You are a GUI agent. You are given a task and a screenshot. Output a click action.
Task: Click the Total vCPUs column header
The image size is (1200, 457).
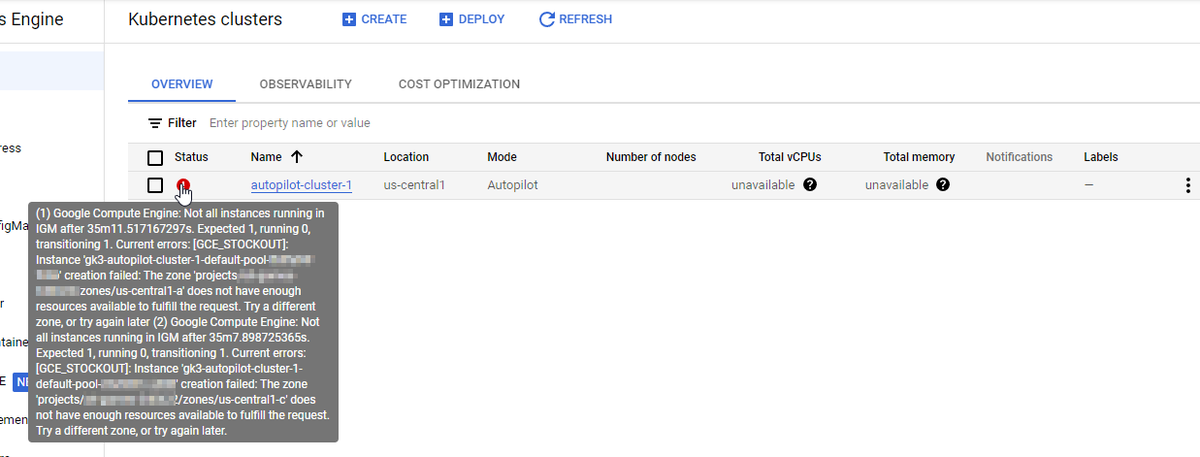790,157
